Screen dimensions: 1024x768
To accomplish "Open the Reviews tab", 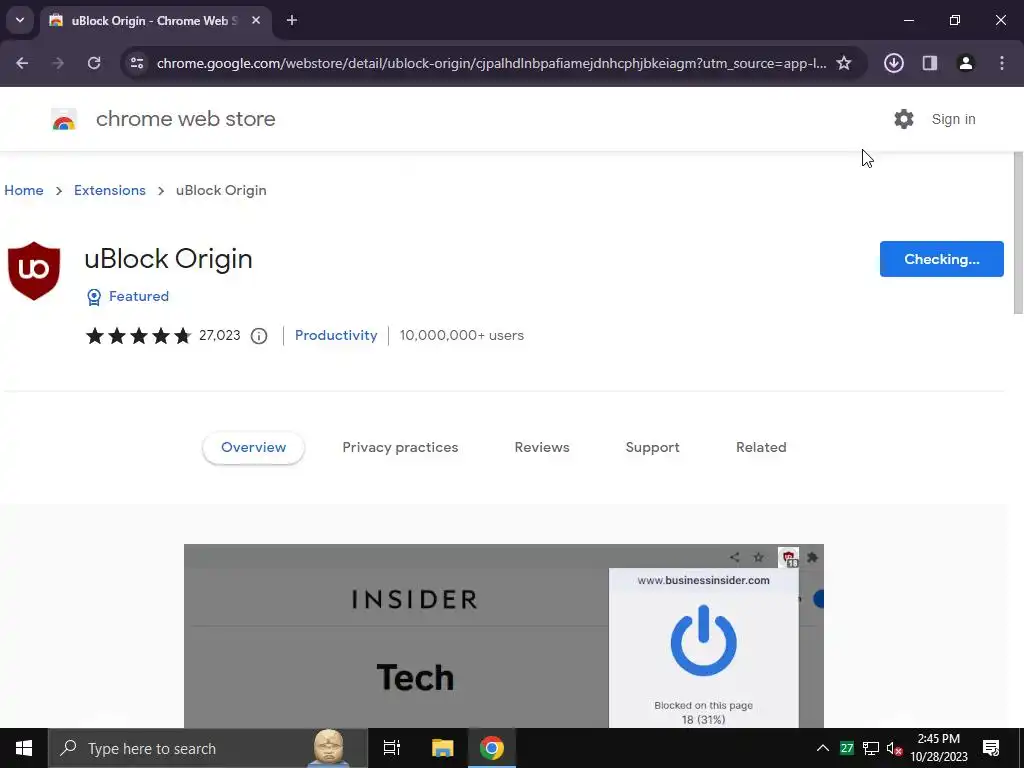I will click(x=542, y=447).
